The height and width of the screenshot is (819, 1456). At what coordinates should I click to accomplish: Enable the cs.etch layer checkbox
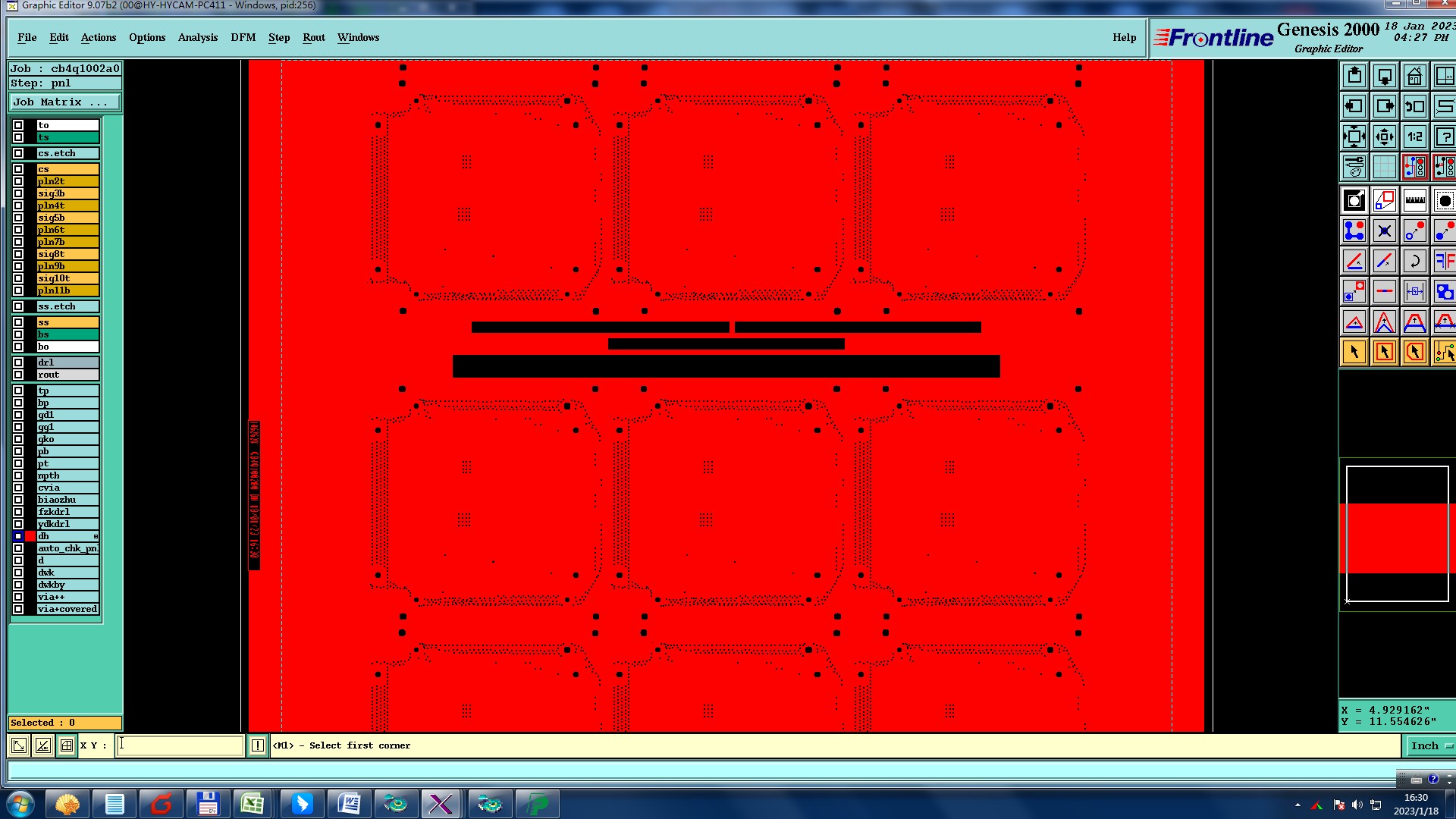click(x=18, y=153)
